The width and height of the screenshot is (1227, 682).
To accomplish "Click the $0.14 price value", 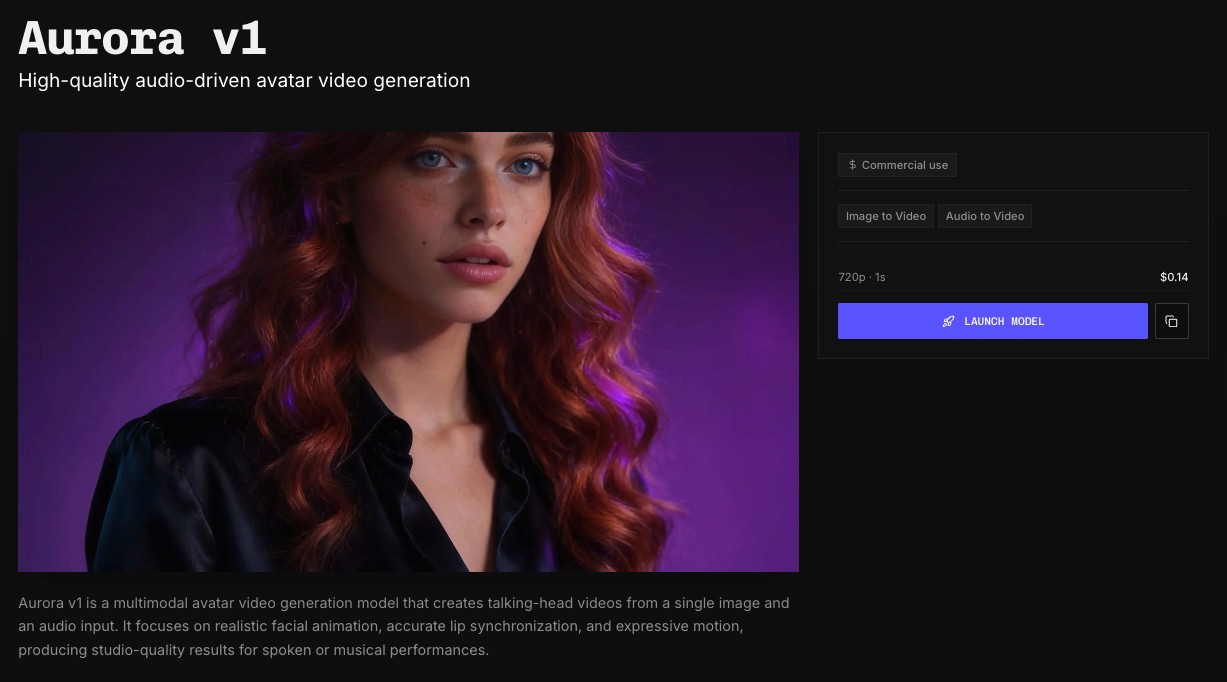I will click(x=1174, y=277).
